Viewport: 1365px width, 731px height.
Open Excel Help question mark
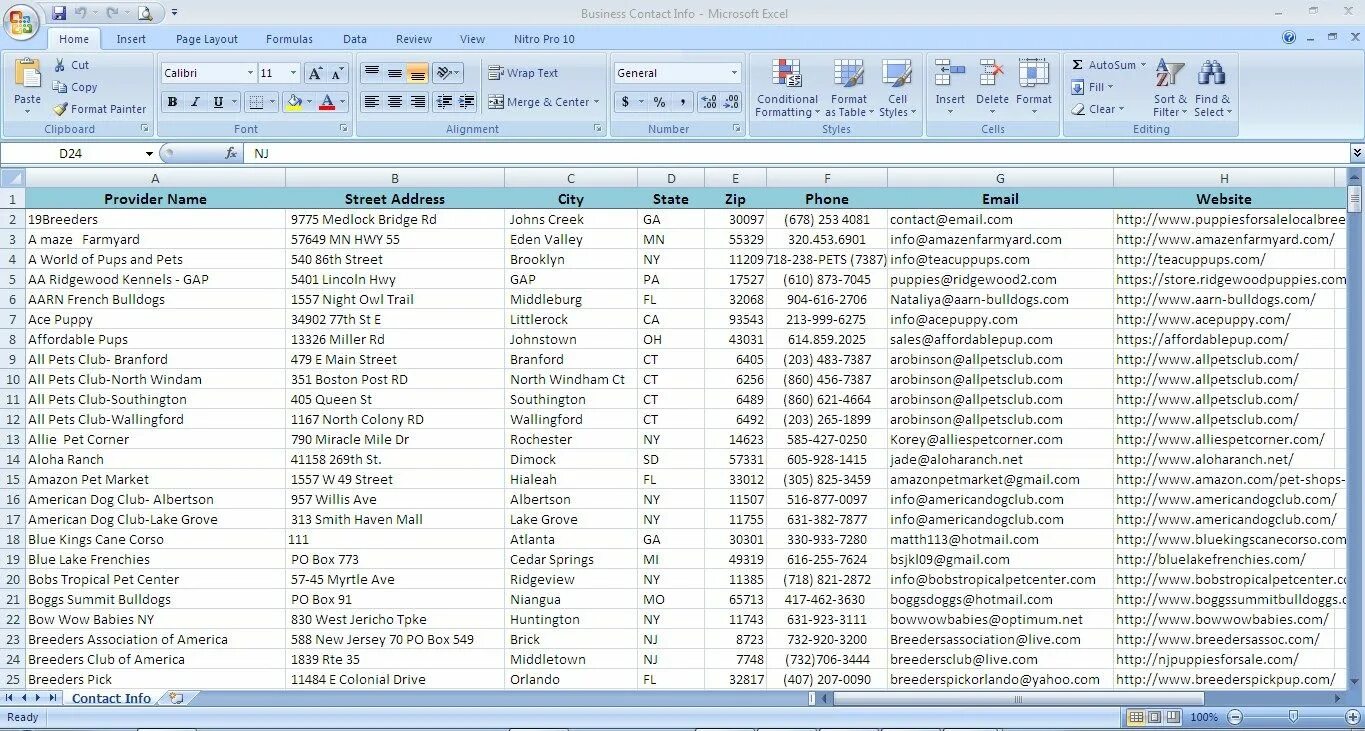point(1290,38)
